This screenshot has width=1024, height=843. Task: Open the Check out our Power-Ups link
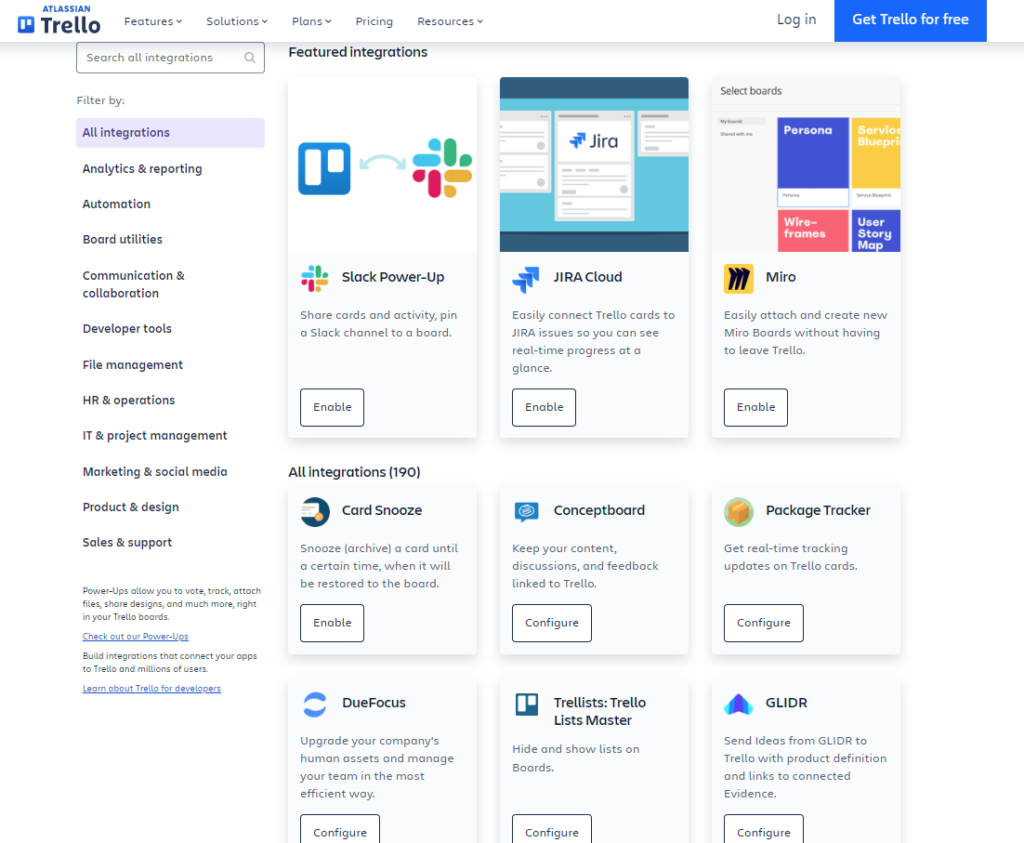135,637
